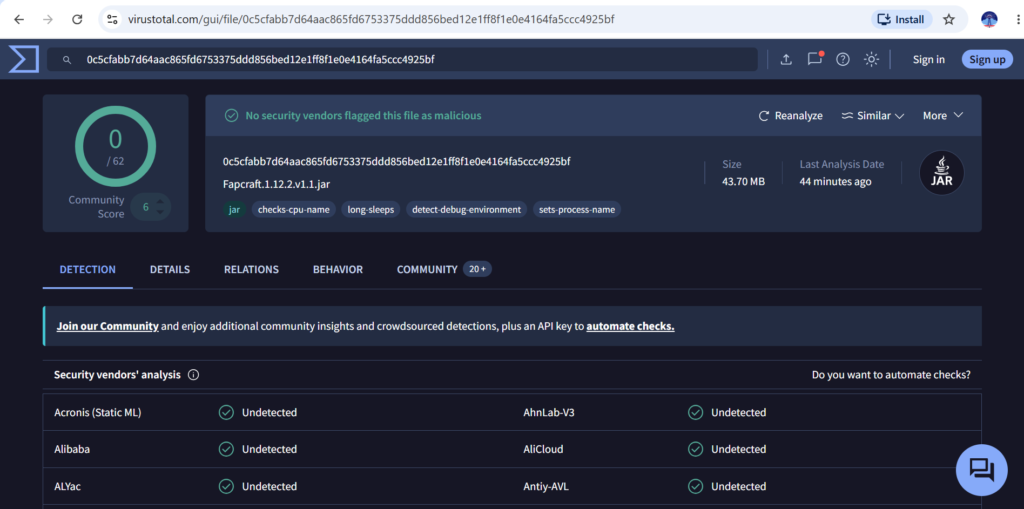Click the checks-cpu-name tag

pos(295,210)
